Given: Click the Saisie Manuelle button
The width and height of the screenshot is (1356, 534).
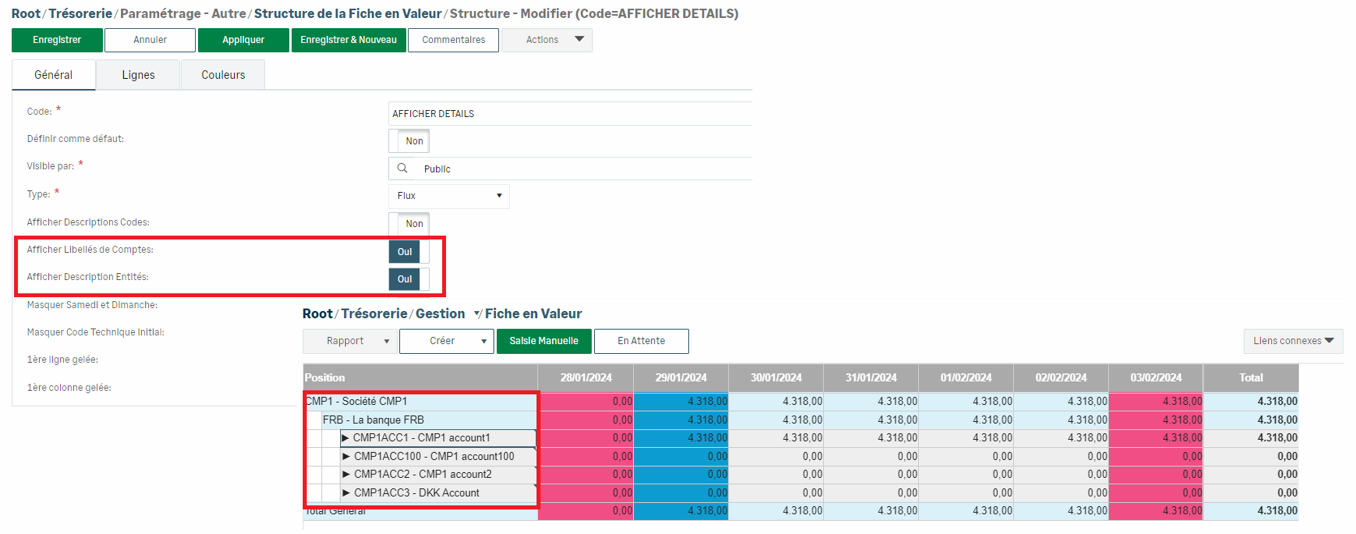Looking at the screenshot, I should (544, 341).
